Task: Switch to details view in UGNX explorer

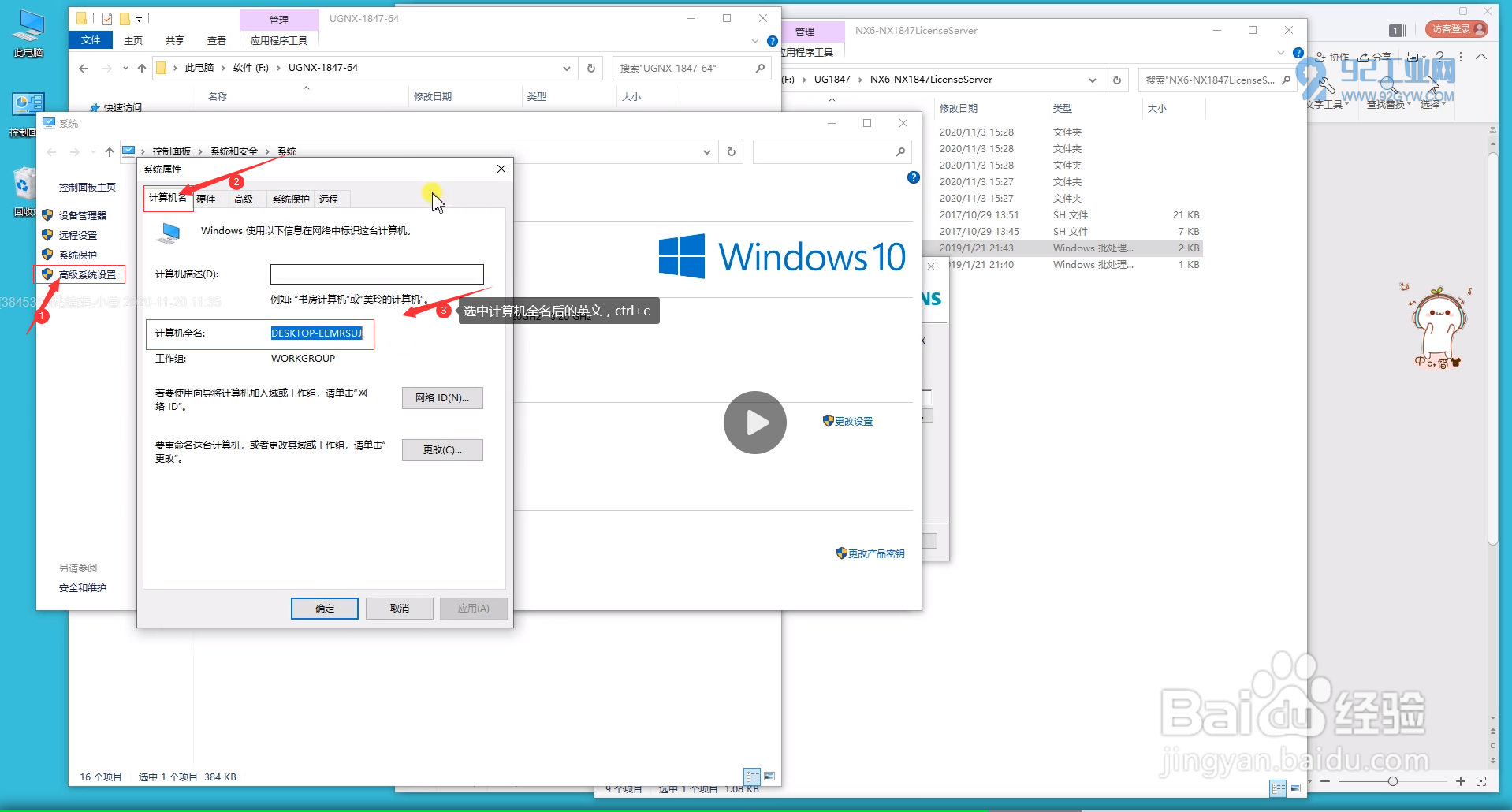Action: pos(753,777)
